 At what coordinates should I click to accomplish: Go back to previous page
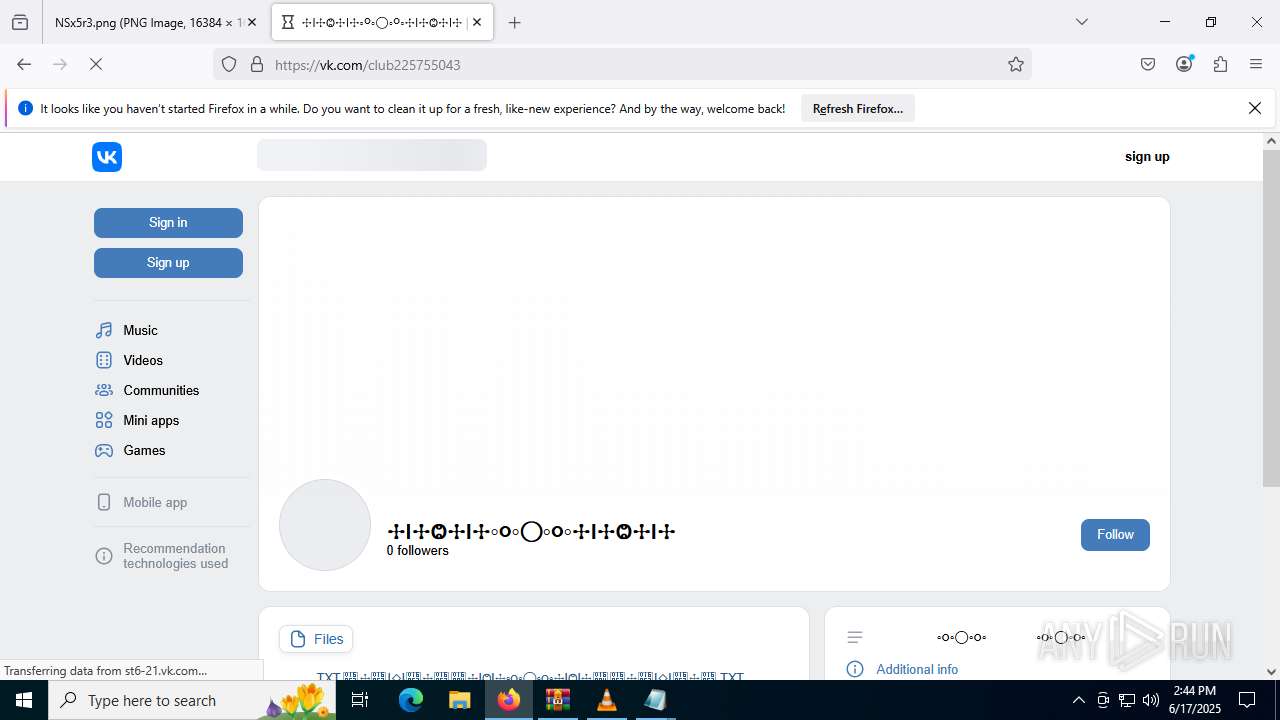[x=24, y=64]
